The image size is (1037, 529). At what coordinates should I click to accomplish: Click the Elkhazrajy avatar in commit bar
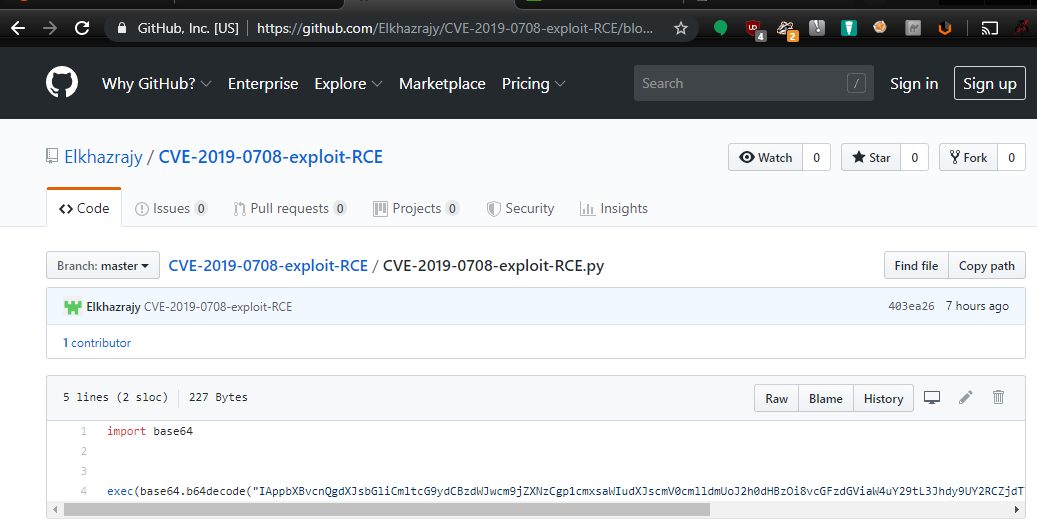click(72, 307)
